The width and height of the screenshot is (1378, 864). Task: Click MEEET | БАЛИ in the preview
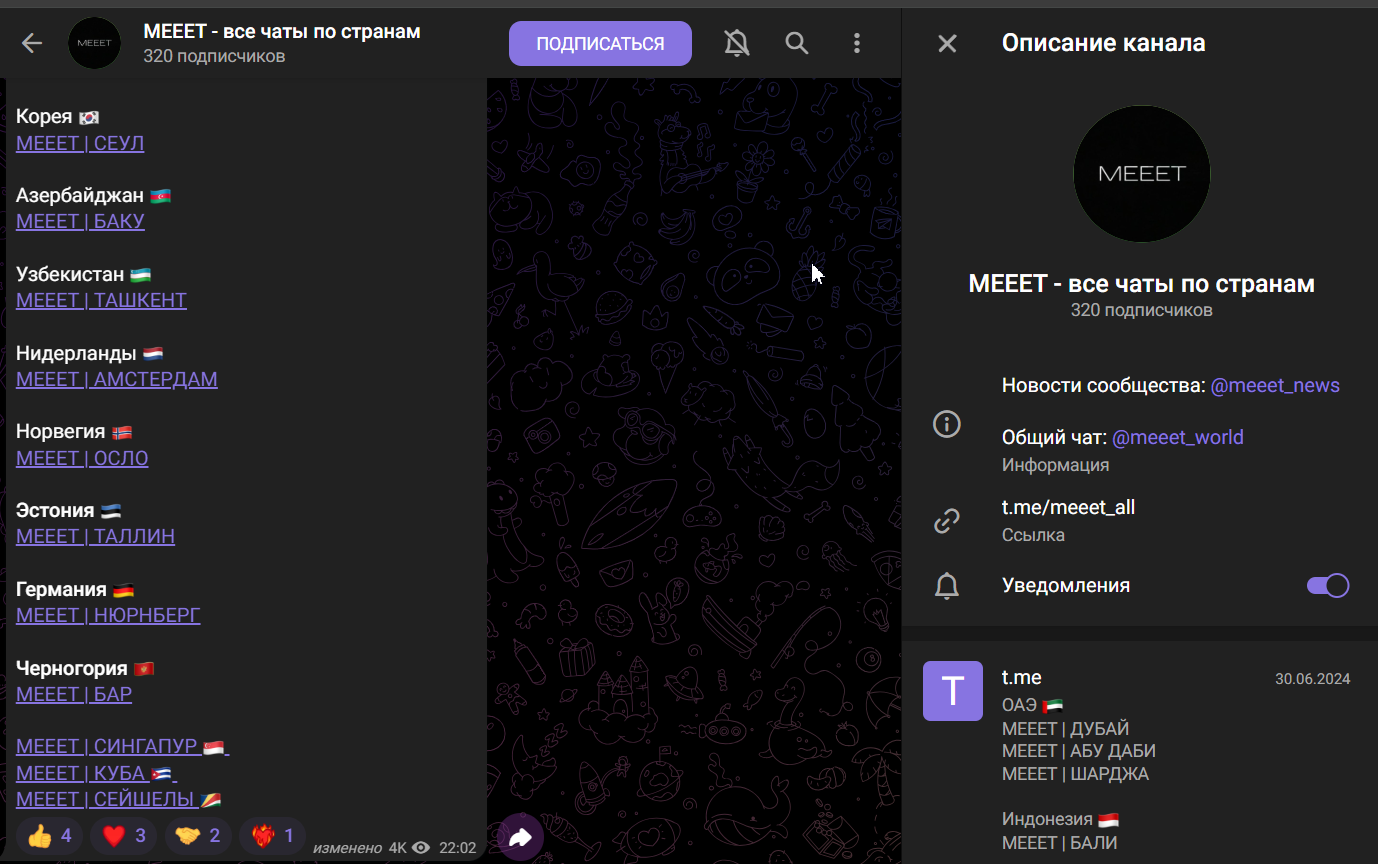click(1058, 843)
